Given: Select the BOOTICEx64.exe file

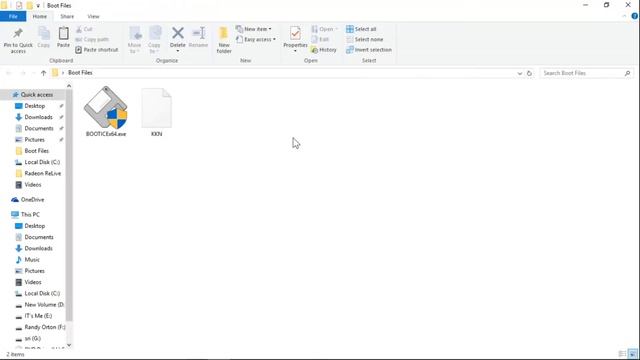Looking at the screenshot, I should coord(106,111).
